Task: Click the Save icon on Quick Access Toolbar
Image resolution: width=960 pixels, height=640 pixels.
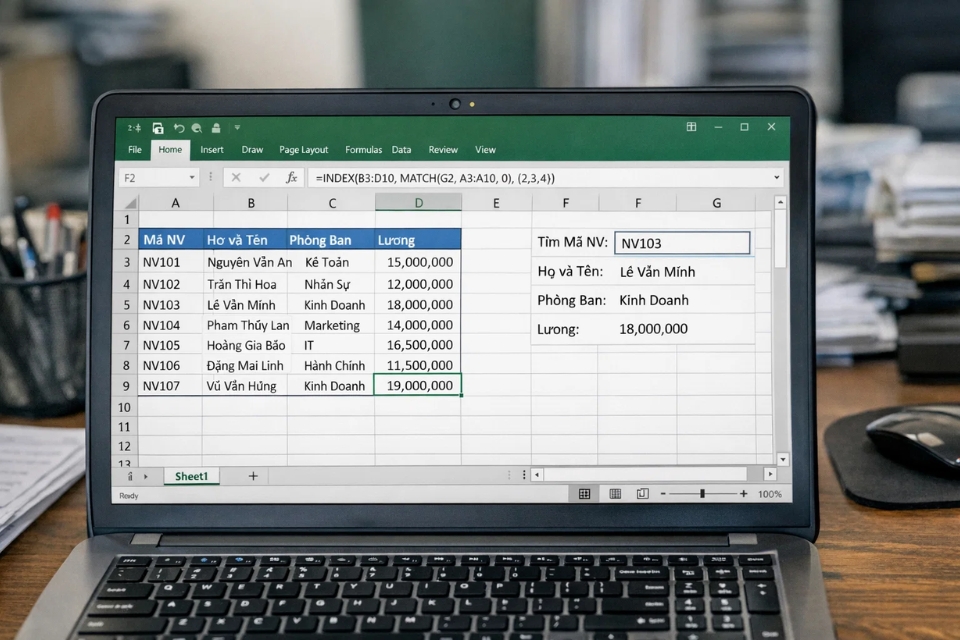Action: tap(158, 128)
